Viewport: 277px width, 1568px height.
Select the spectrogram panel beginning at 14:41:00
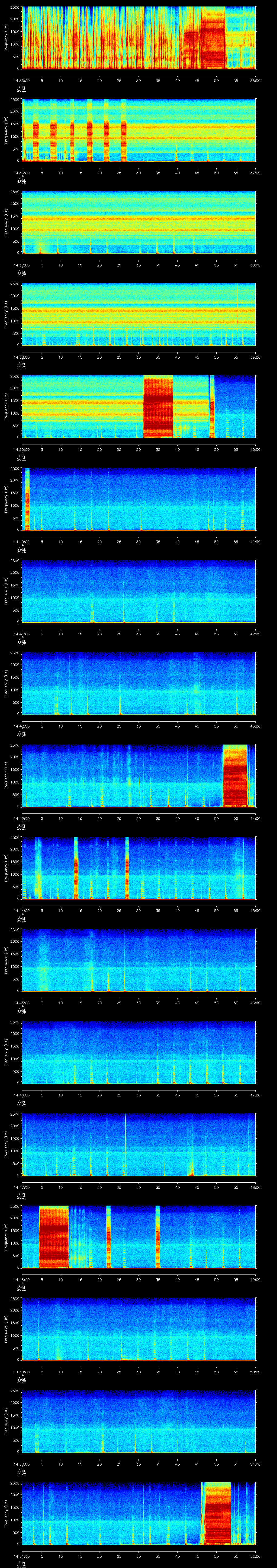point(139,591)
